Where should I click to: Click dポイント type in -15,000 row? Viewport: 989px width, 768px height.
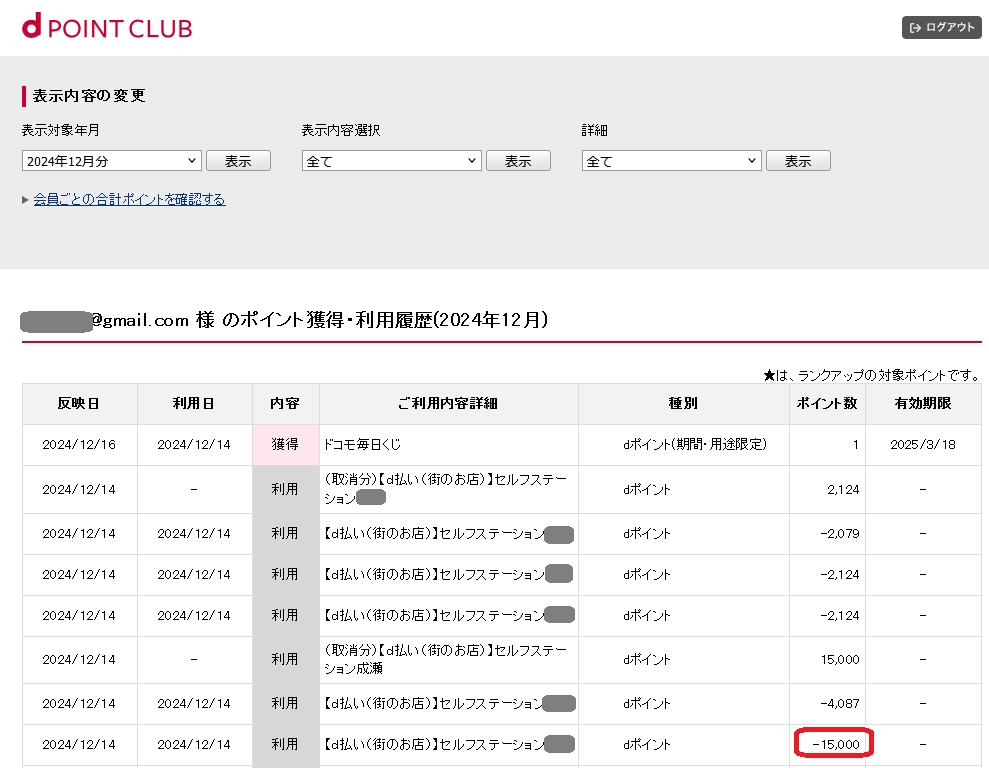point(647,745)
